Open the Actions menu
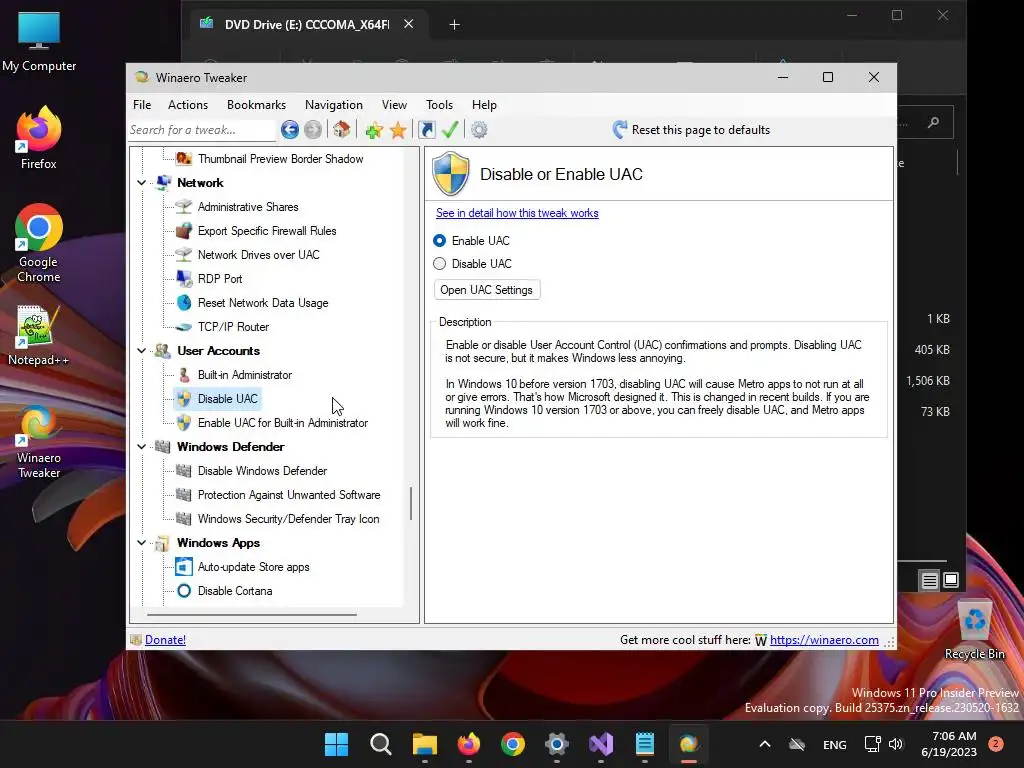Screen dimensions: 1024x768 tap(188, 104)
